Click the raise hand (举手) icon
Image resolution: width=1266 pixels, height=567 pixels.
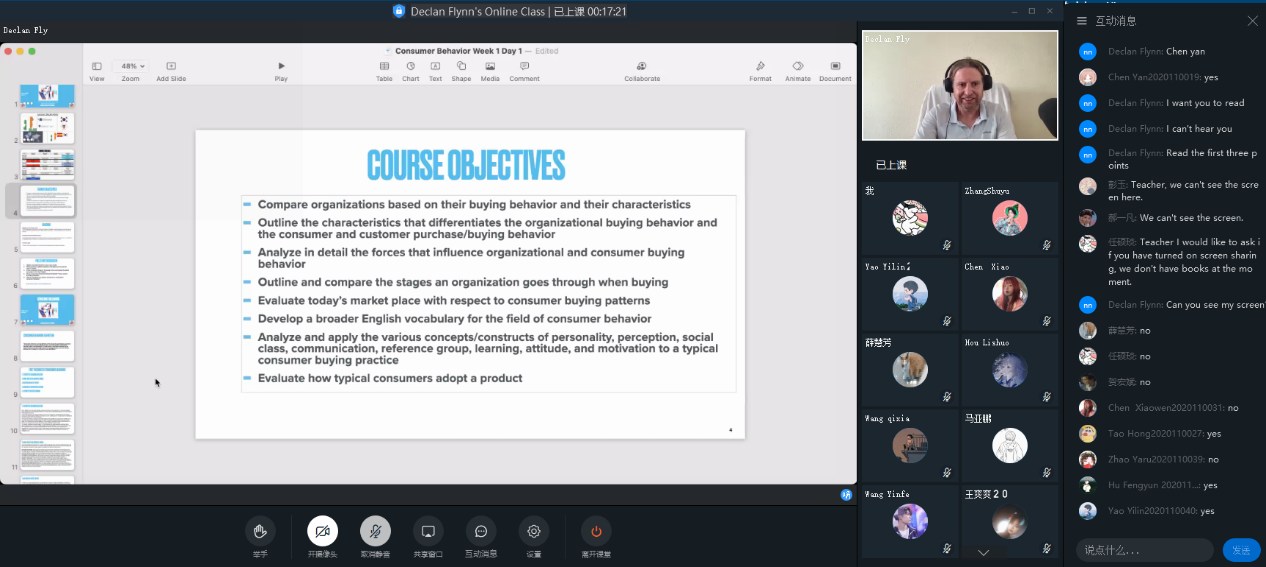(260, 531)
